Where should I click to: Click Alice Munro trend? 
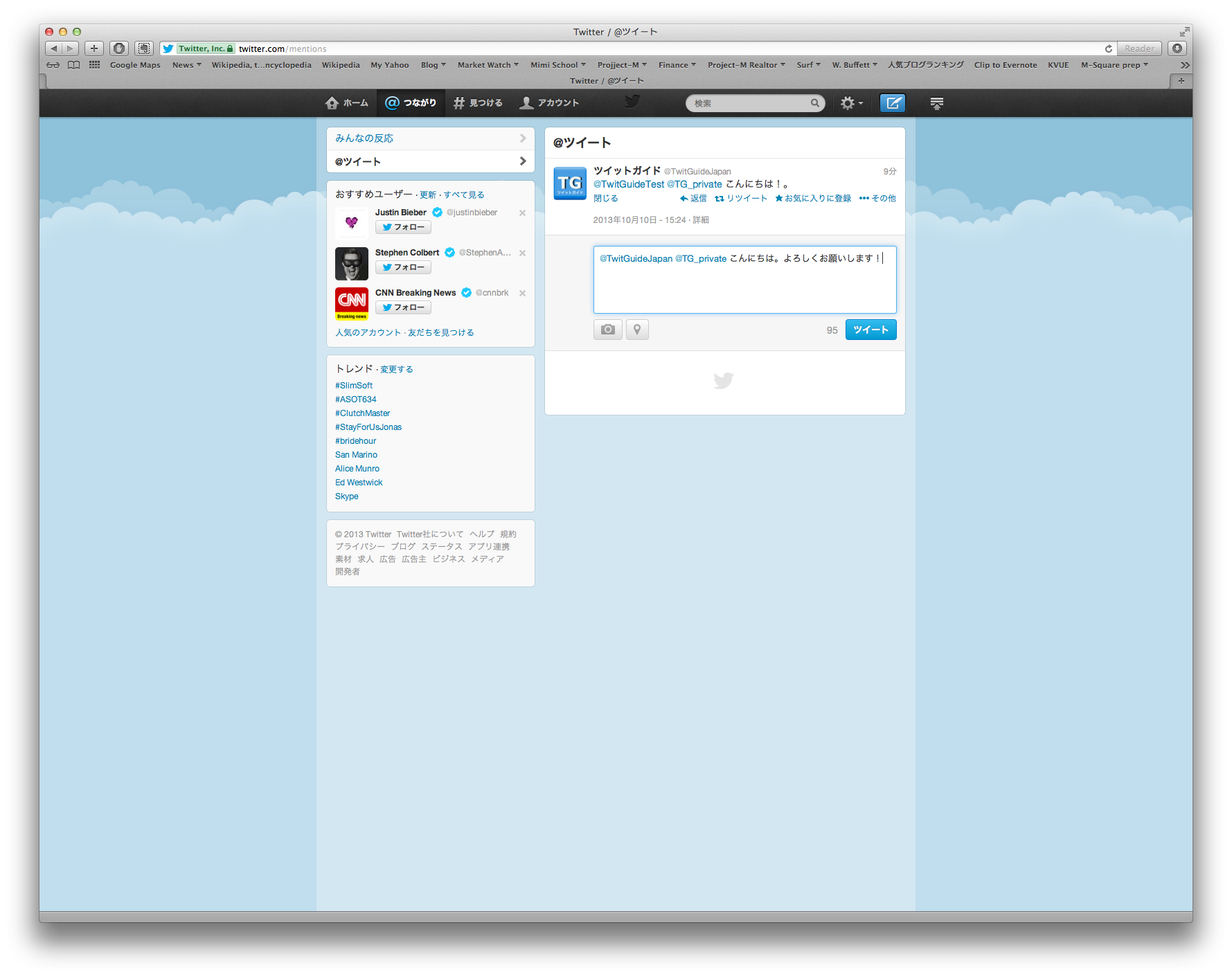click(x=357, y=469)
